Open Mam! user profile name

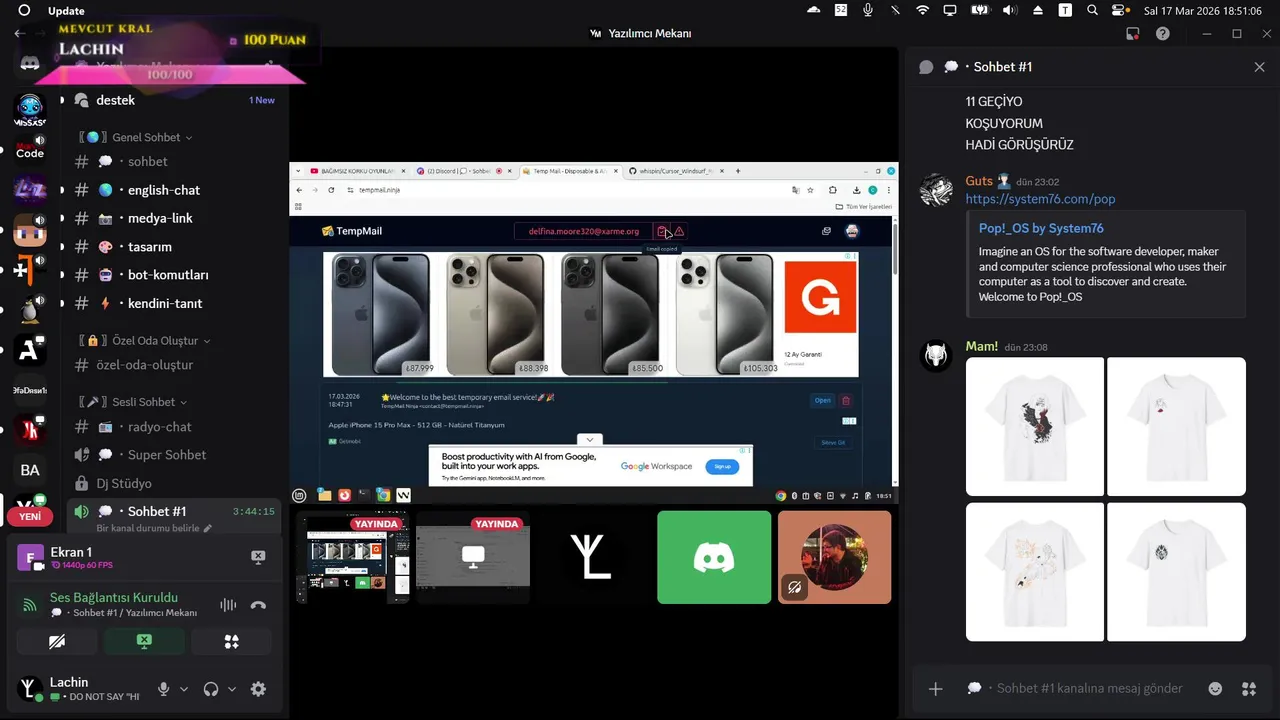pos(981,346)
